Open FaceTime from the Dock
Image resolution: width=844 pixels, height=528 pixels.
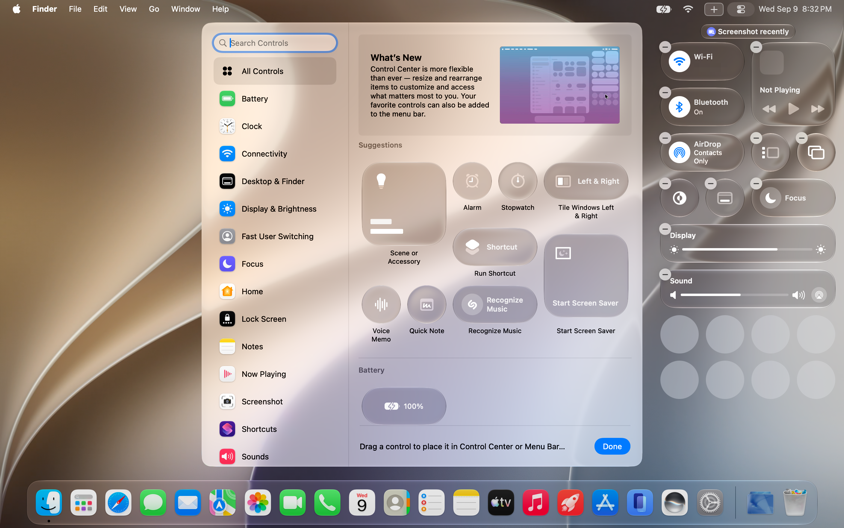[x=292, y=503]
